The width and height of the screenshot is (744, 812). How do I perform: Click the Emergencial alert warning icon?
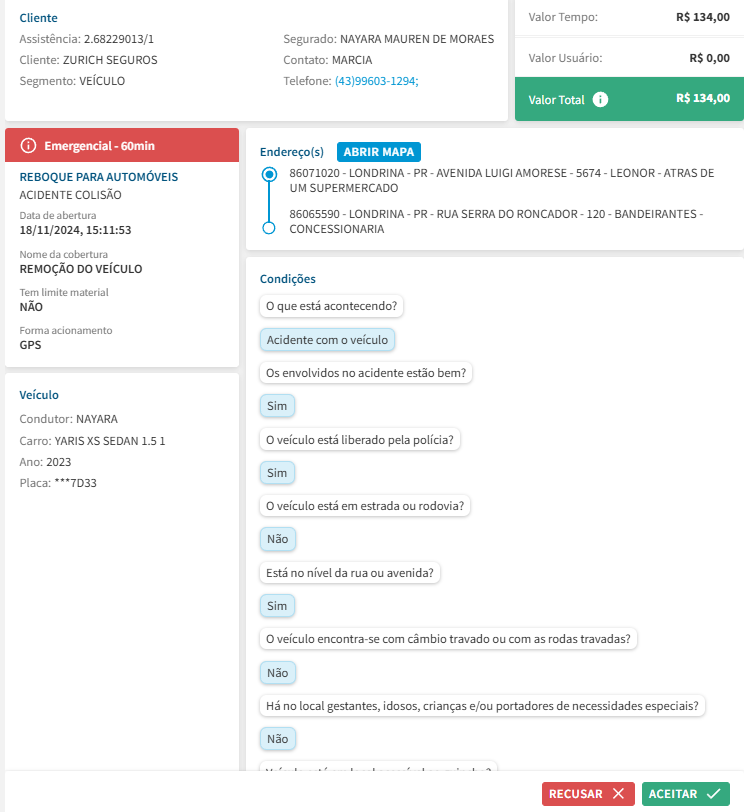pyautogui.click(x=28, y=146)
